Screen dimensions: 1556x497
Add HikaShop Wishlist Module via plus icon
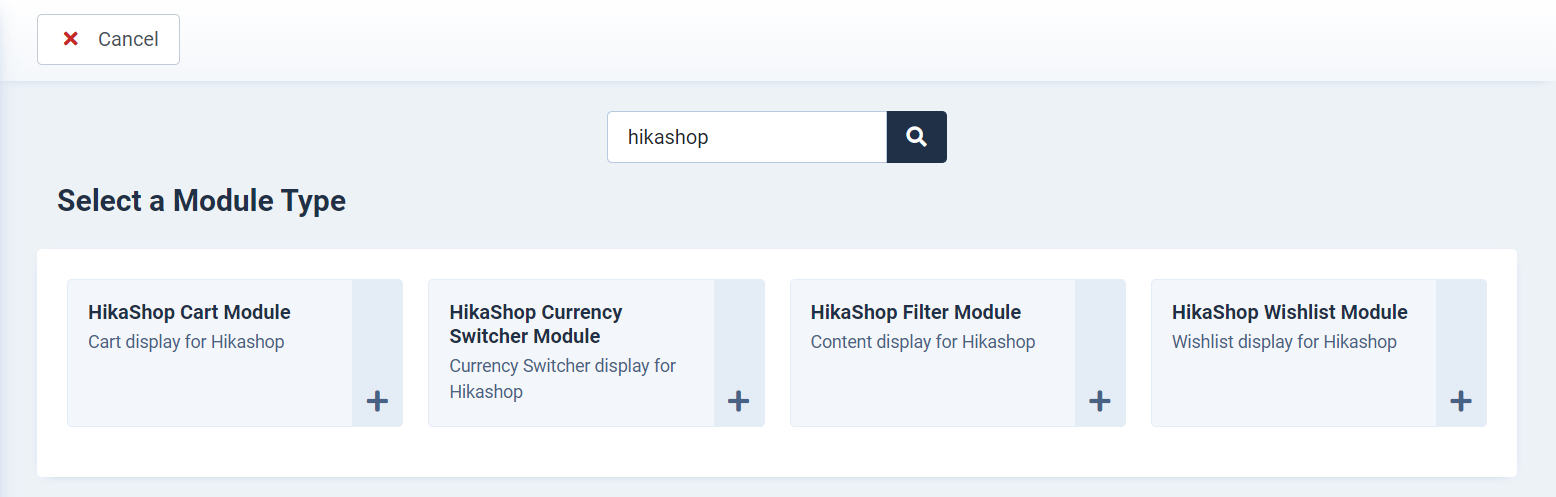coord(1461,402)
